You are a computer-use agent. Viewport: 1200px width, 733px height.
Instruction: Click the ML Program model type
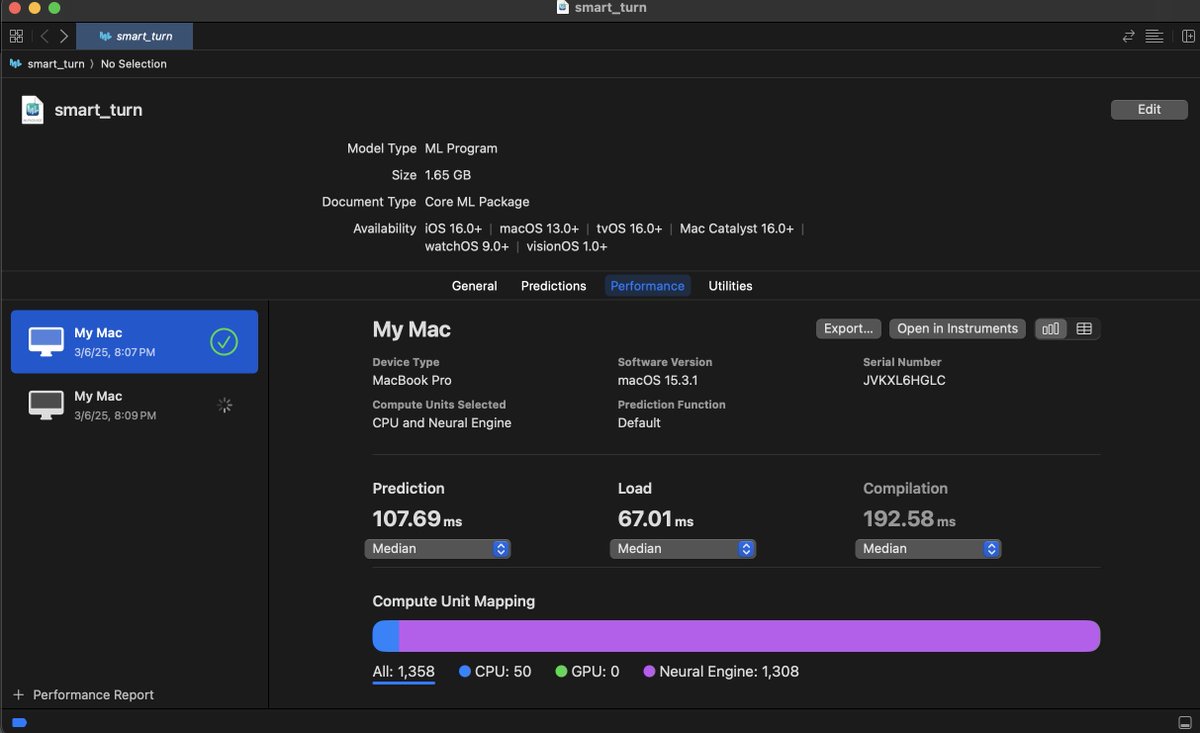coord(461,148)
